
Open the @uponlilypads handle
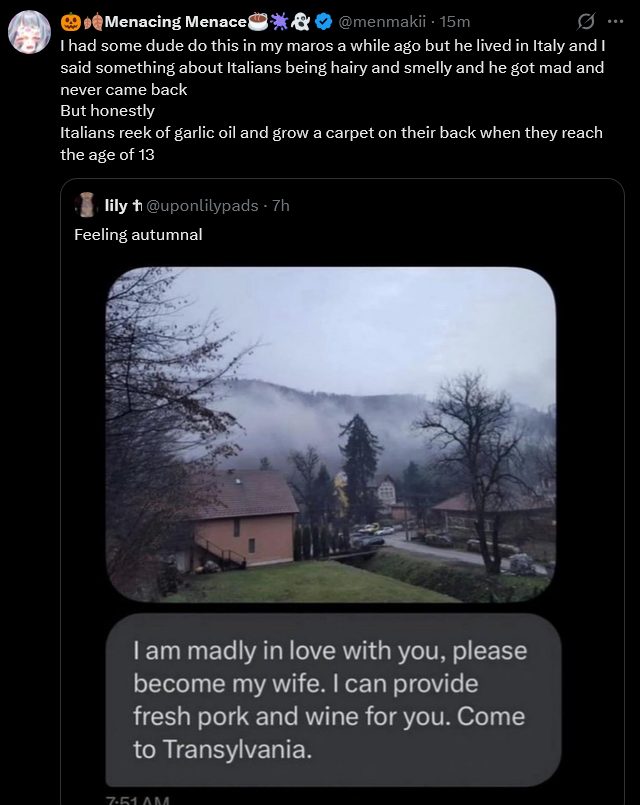[202, 205]
